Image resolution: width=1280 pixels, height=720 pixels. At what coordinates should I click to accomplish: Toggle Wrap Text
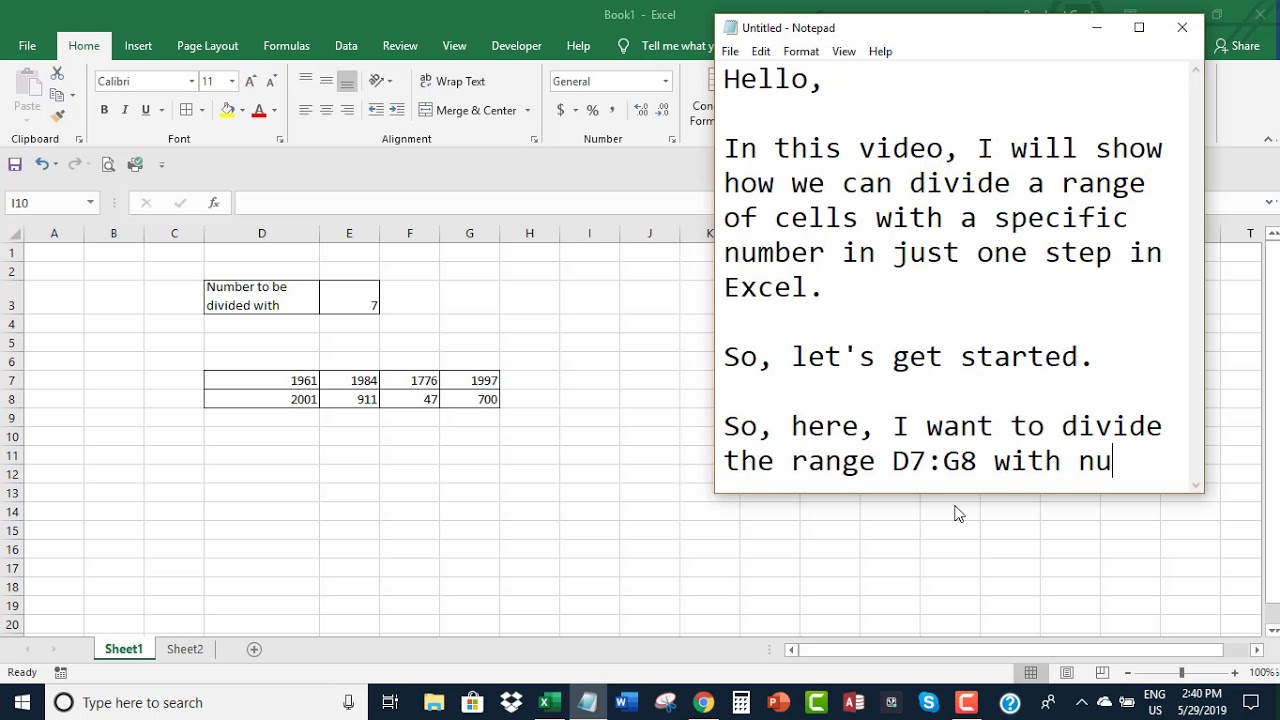(x=452, y=81)
